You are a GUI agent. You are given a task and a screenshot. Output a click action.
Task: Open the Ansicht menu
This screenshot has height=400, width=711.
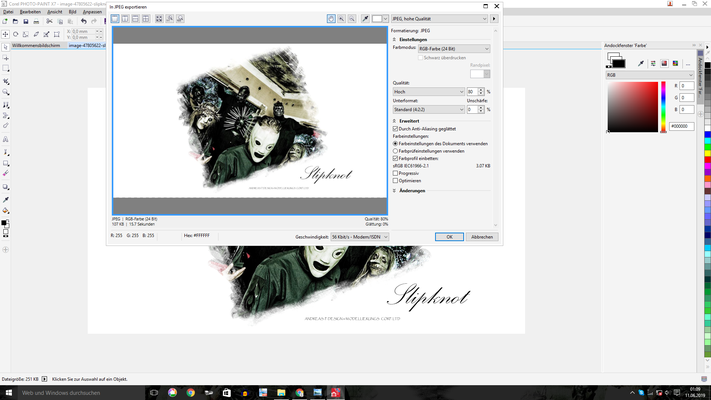pos(55,12)
